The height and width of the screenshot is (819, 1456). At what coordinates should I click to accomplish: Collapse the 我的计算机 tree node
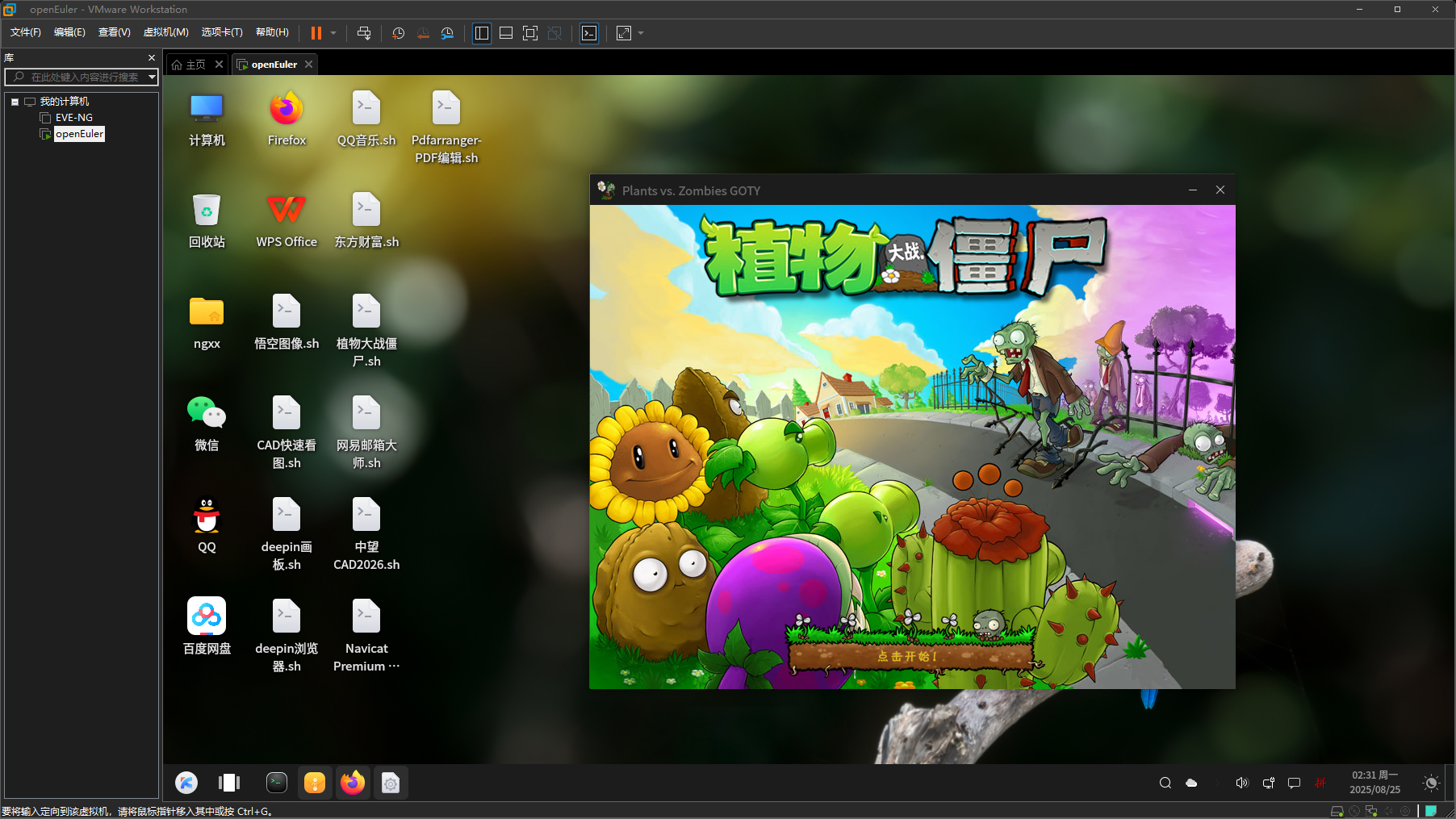click(x=15, y=102)
